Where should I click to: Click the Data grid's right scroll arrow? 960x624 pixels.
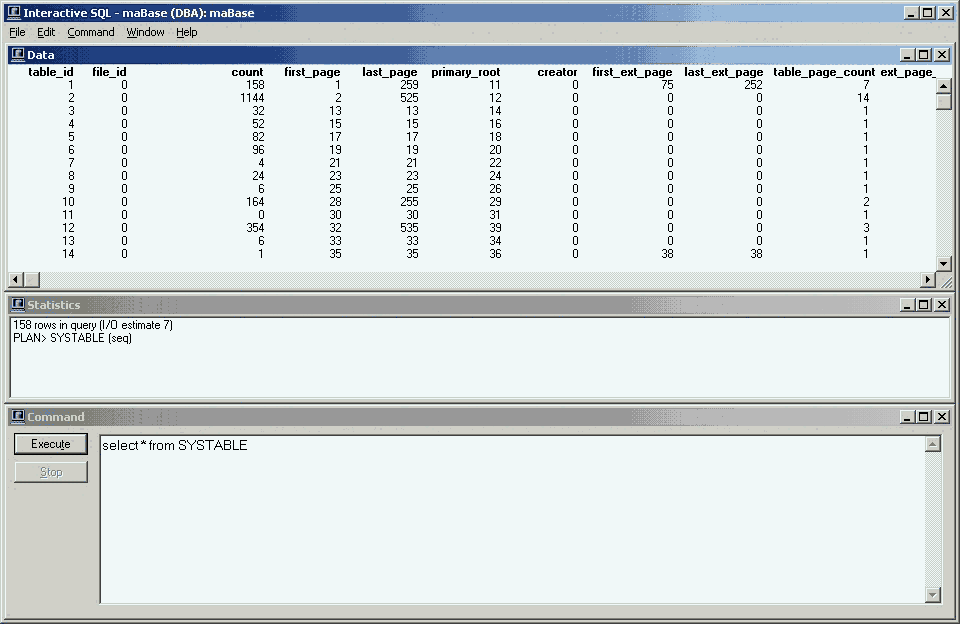point(927,279)
